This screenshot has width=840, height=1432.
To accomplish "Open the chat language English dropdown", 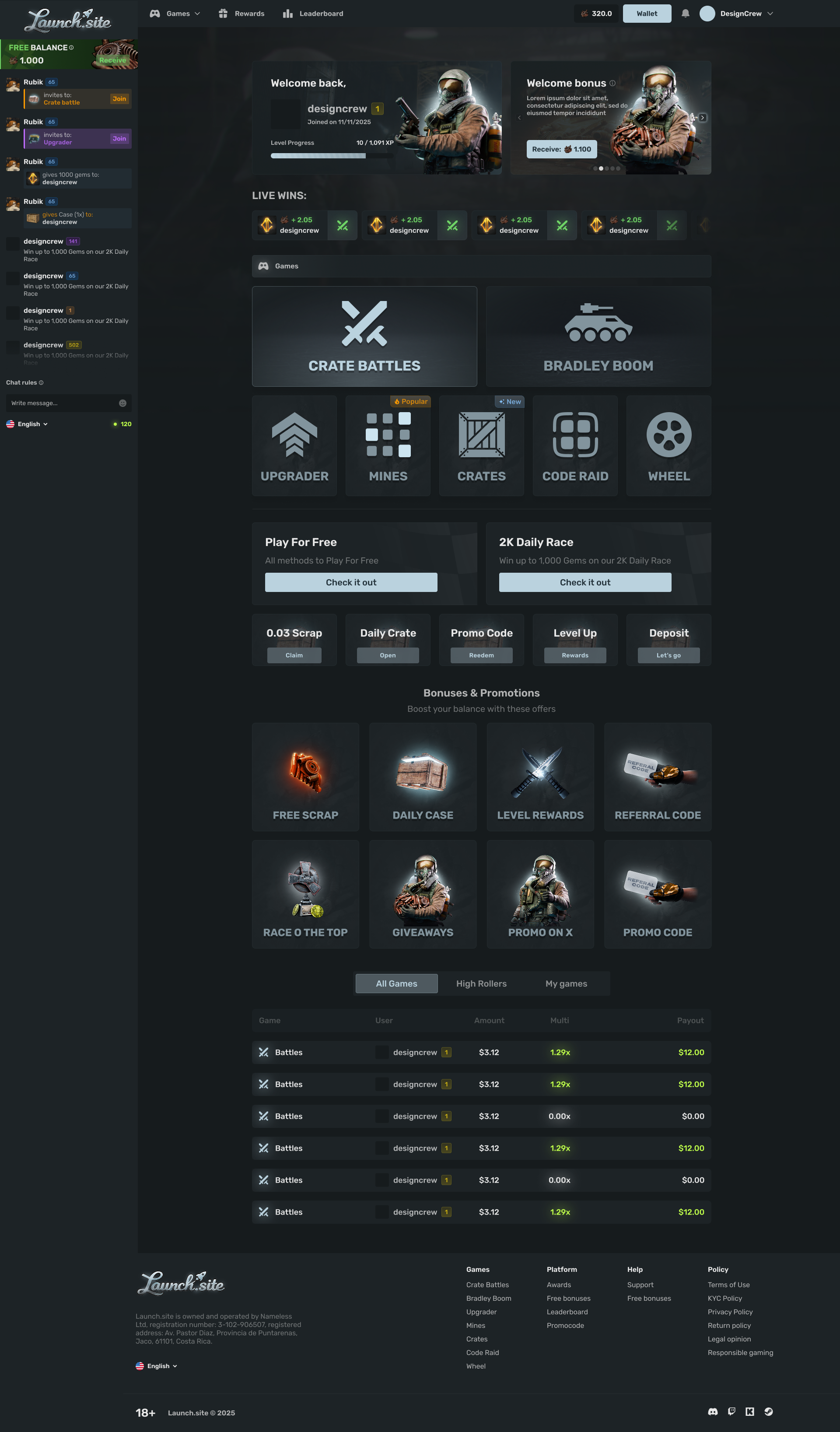I will click(x=27, y=424).
